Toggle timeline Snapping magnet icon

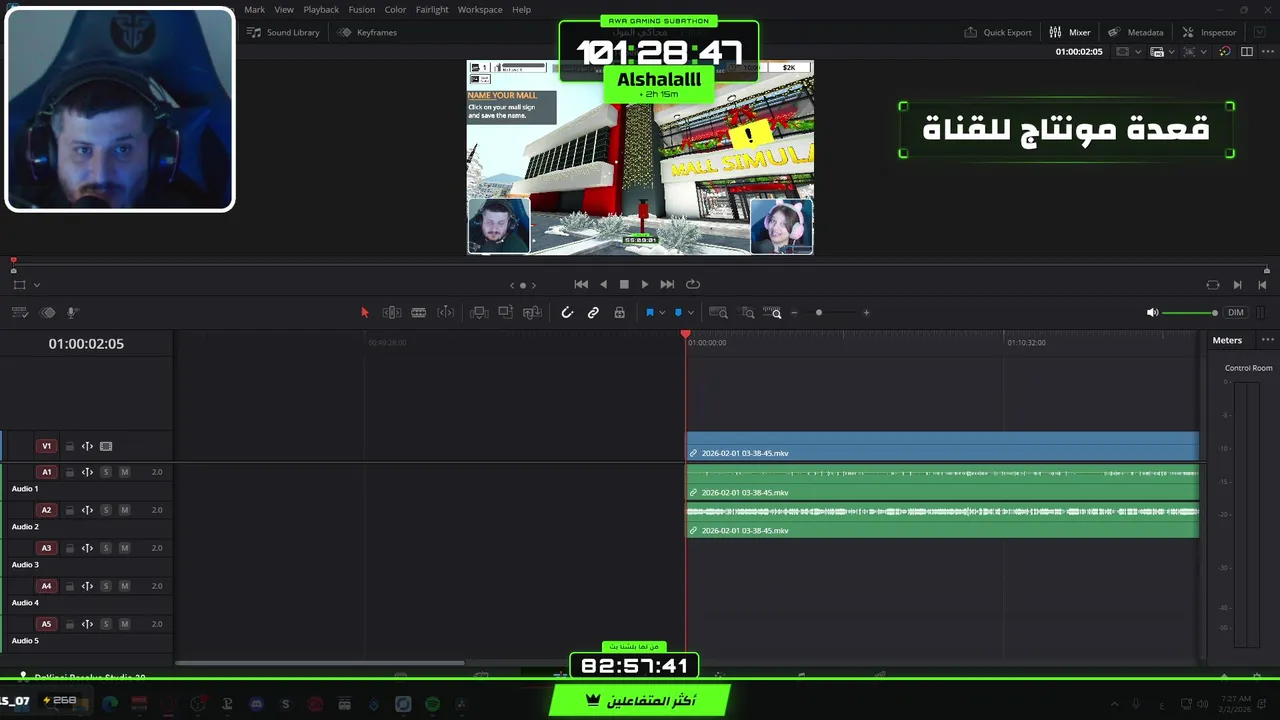tap(567, 313)
